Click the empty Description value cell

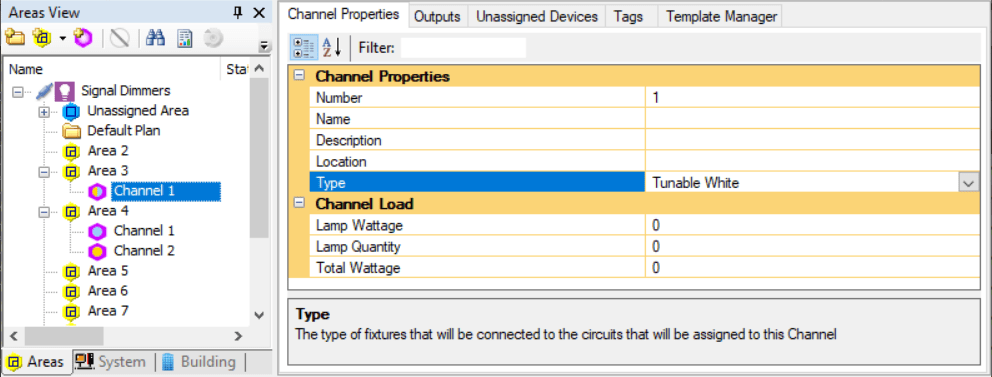click(x=812, y=140)
